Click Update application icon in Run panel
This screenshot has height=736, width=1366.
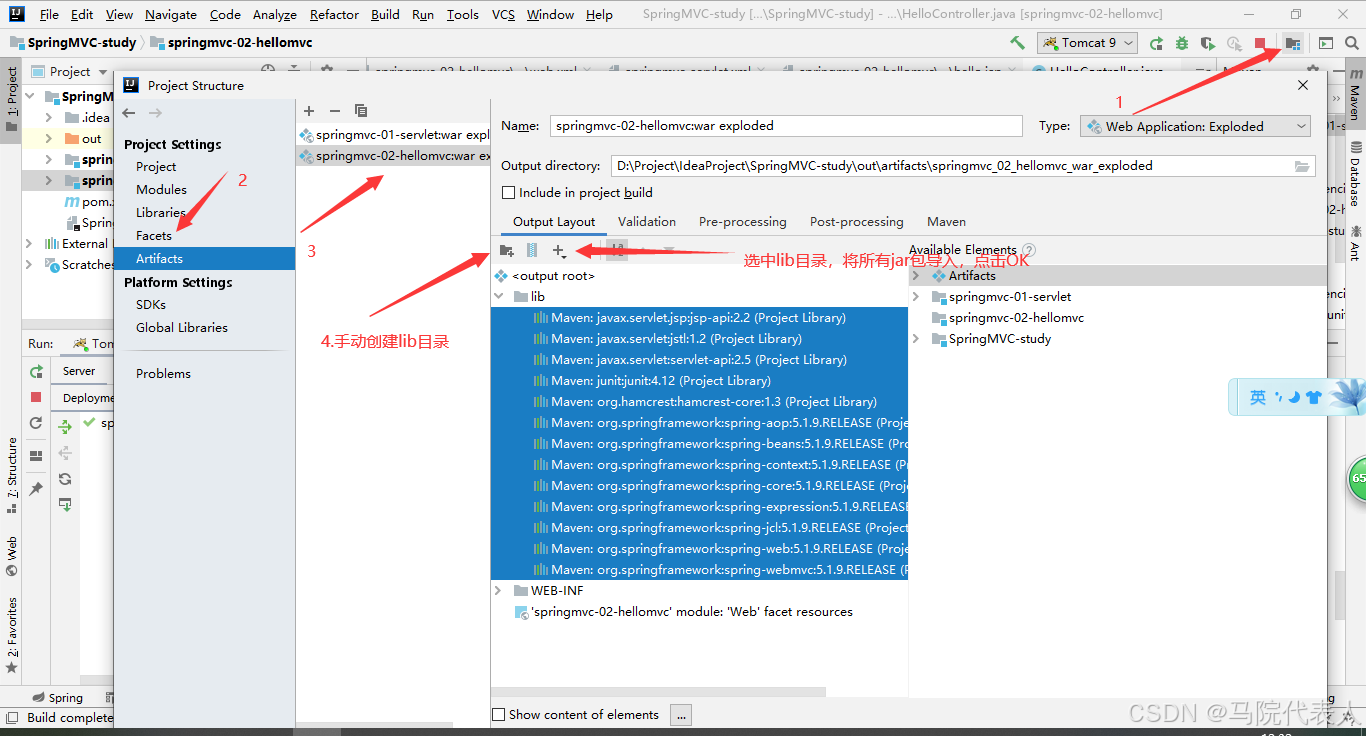[x=37, y=423]
